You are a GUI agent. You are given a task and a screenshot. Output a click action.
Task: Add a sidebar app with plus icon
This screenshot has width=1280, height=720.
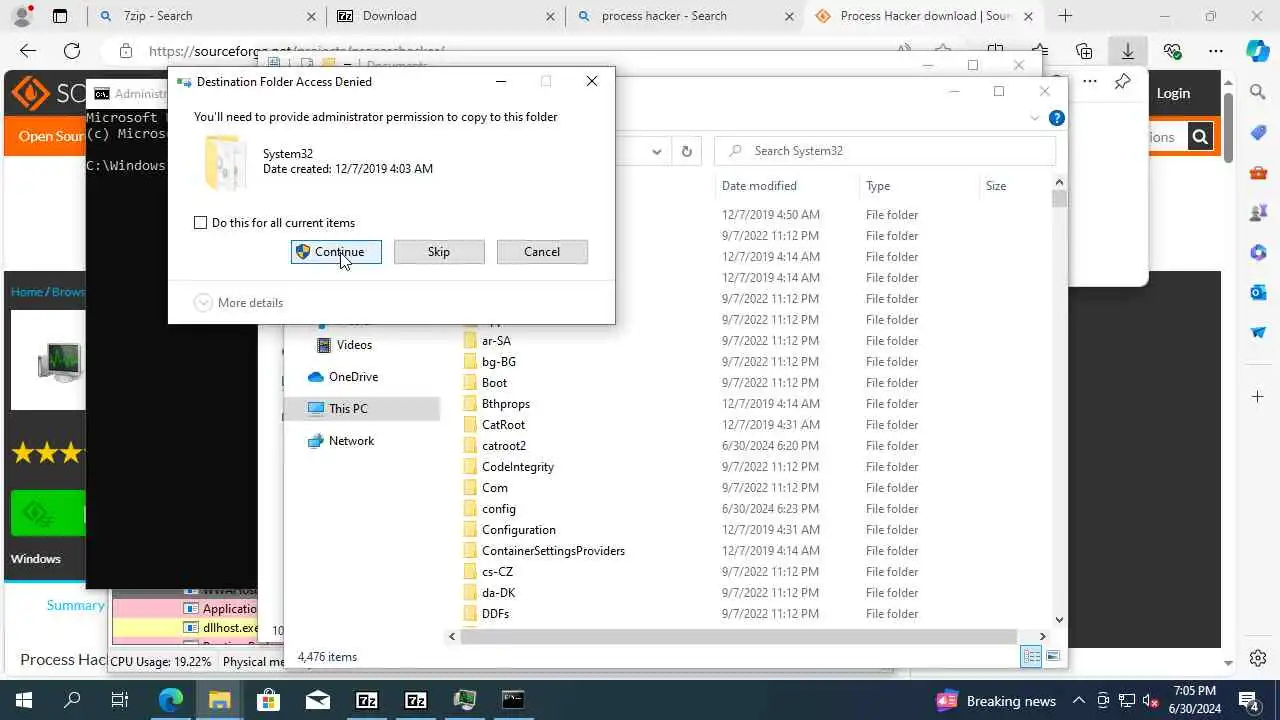(1258, 397)
